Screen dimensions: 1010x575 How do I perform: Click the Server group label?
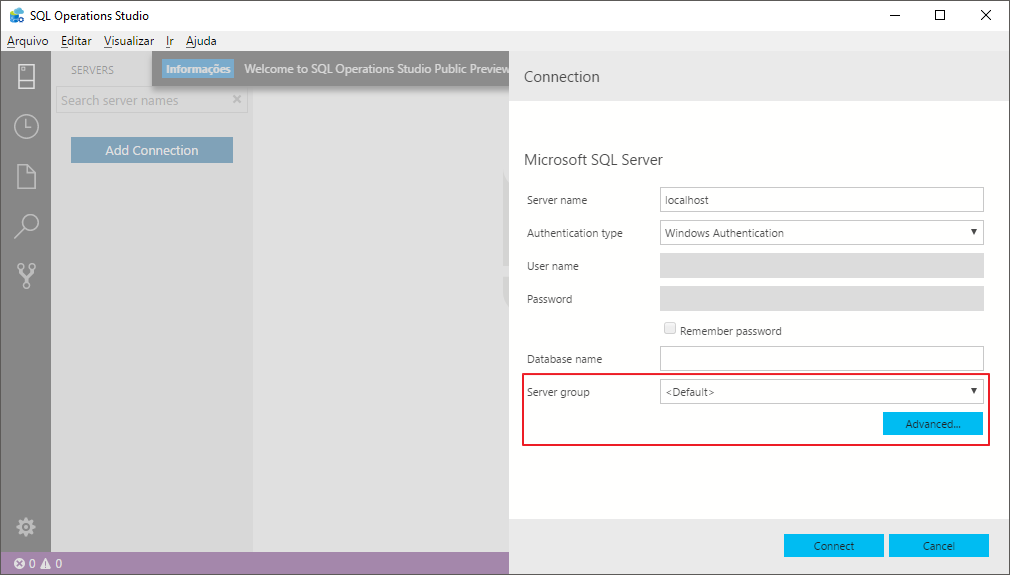[558, 392]
